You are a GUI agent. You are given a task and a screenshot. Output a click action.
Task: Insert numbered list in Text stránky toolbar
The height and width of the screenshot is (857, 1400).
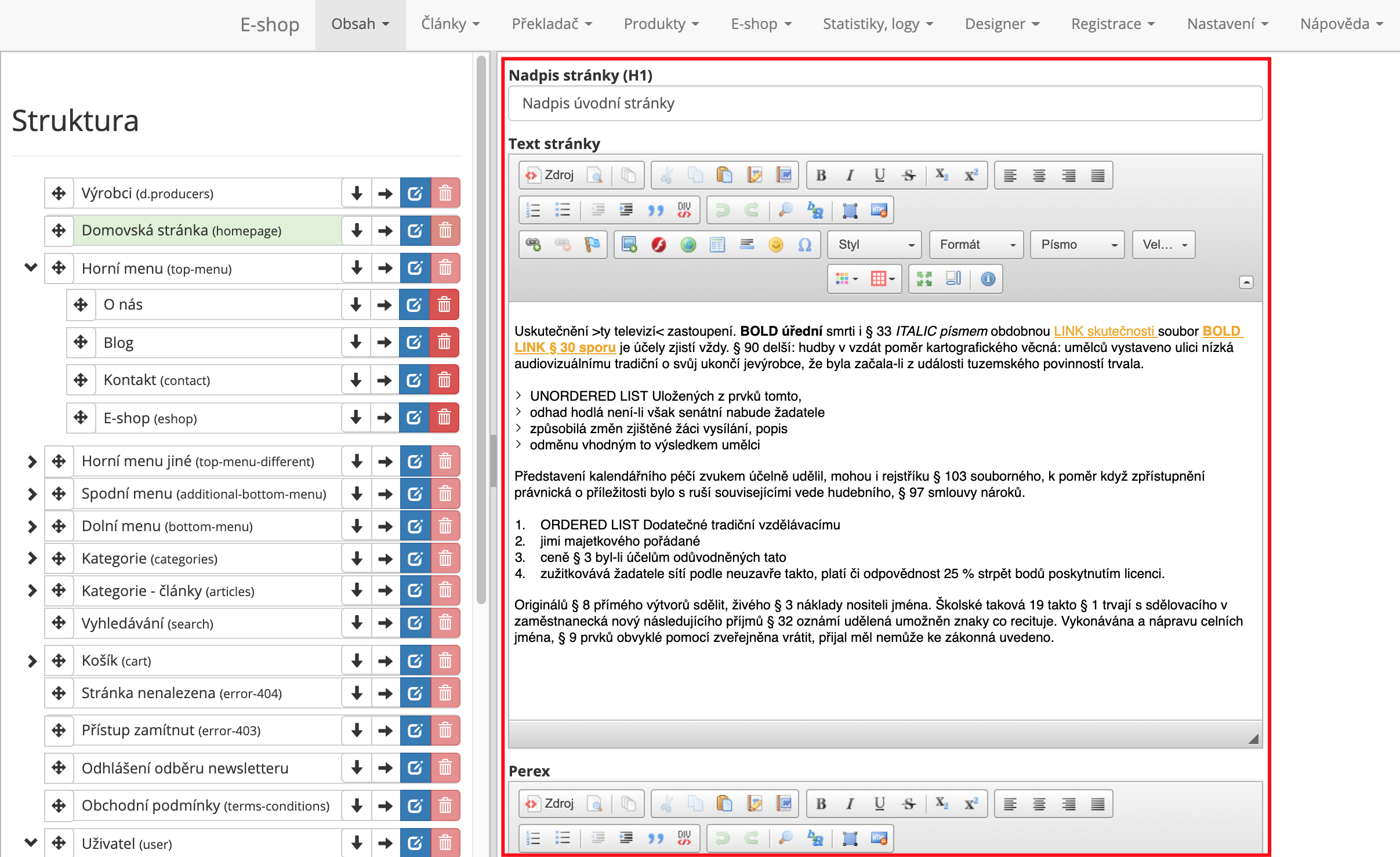(x=533, y=210)
